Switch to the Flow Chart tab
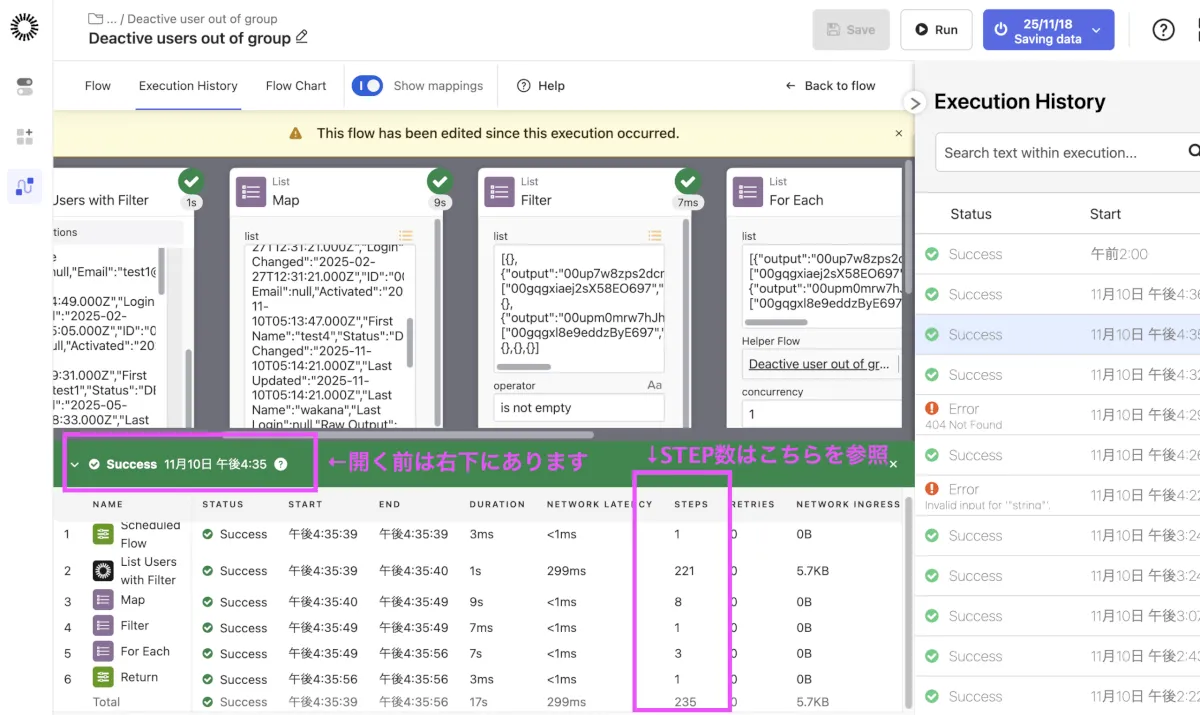The width and height of the screenshot is (1200, 715). [296, 86]
